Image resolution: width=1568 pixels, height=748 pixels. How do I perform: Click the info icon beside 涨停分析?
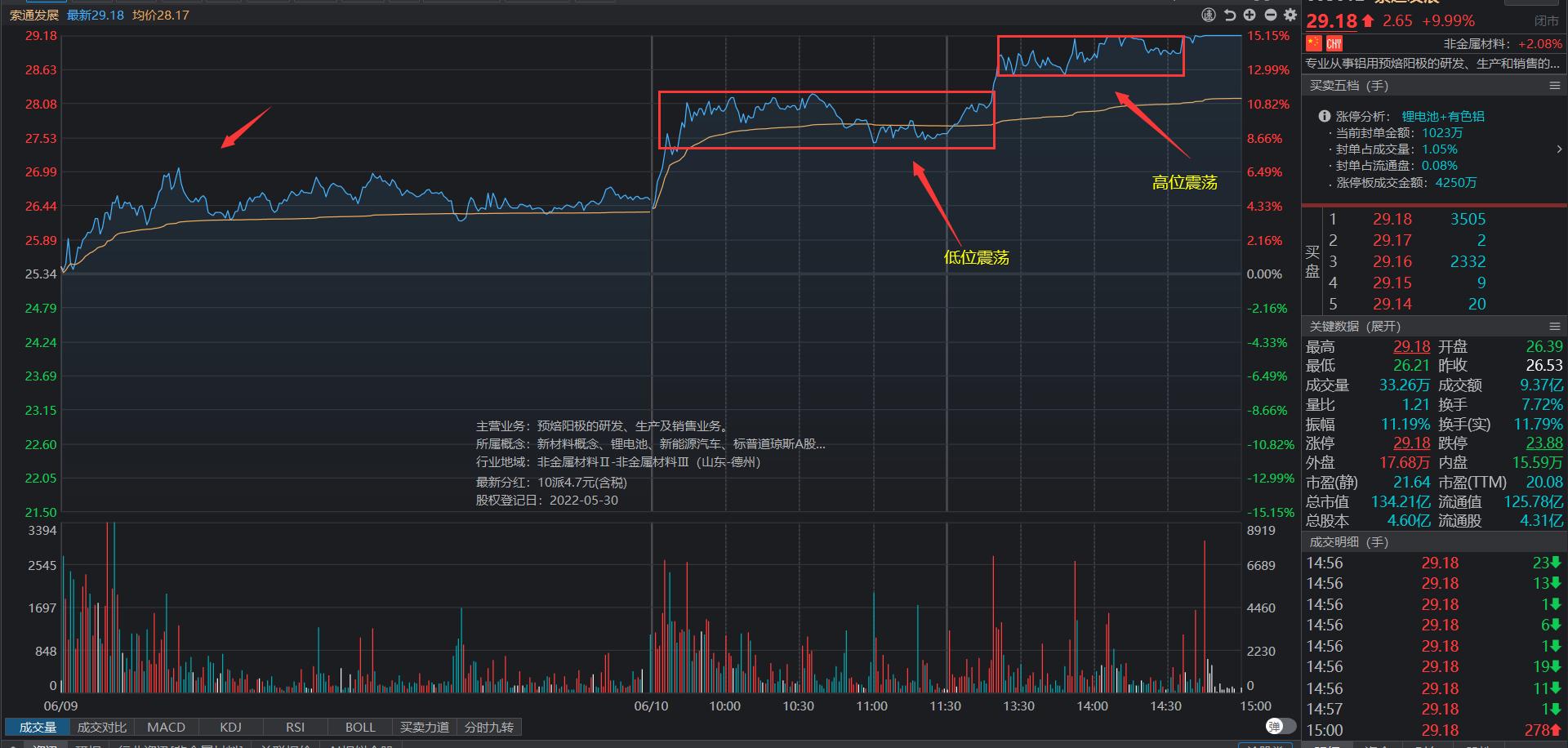tap(1324, 116)
